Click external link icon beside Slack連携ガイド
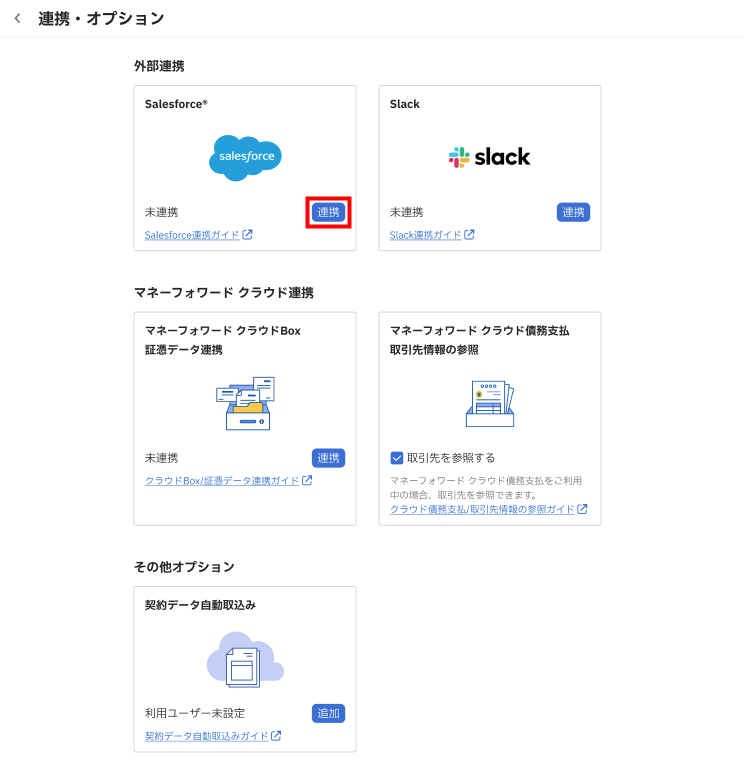Image resolution: width=744 pixels, height=763 pixels. click(469, 235)
